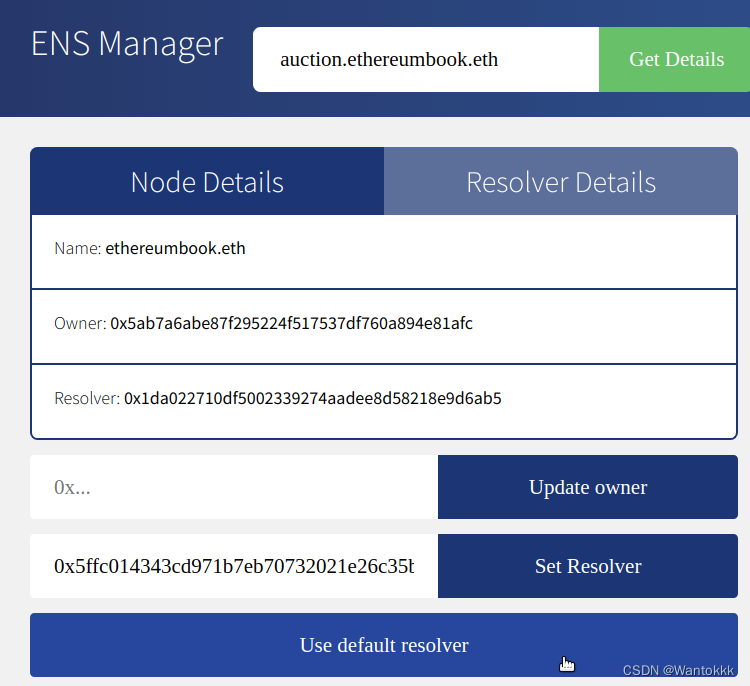Screen dimensions: 750x686
Task: Focus the resolver address input 0x5ffc
Action: point(233,566)
